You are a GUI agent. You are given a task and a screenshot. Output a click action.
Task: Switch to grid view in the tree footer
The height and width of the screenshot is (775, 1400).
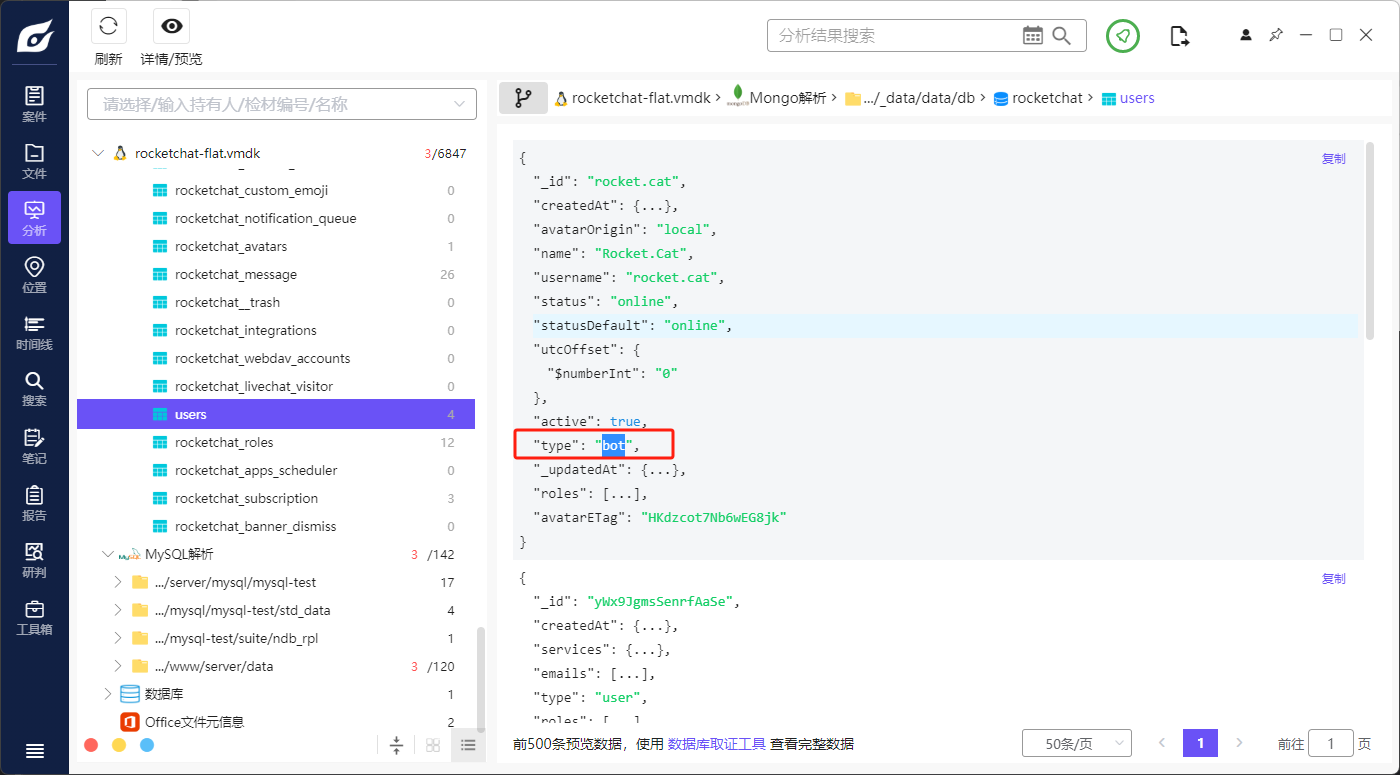pyautogui.click(x=433, y=745)
